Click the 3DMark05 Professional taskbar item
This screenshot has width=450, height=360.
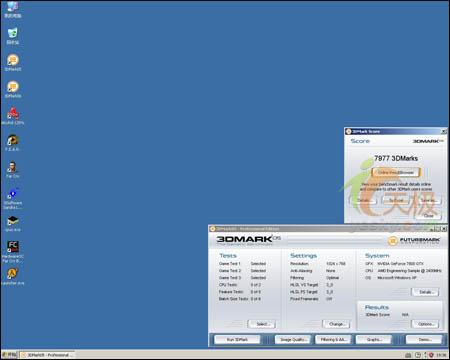pyautogui.click(x=47, y=355)
